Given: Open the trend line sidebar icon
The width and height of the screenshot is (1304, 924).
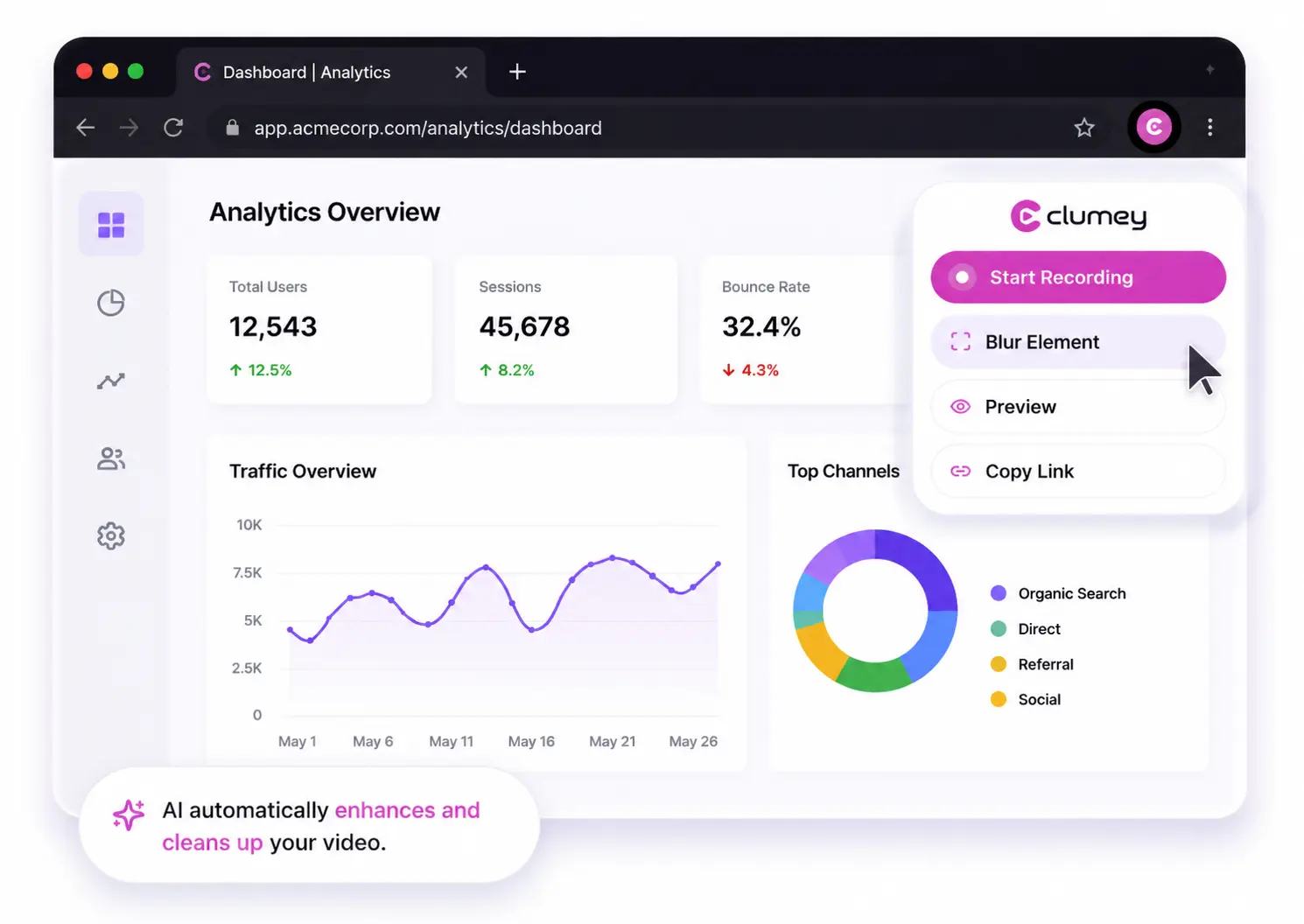Looking at the screenshot, I should point(111,381).
